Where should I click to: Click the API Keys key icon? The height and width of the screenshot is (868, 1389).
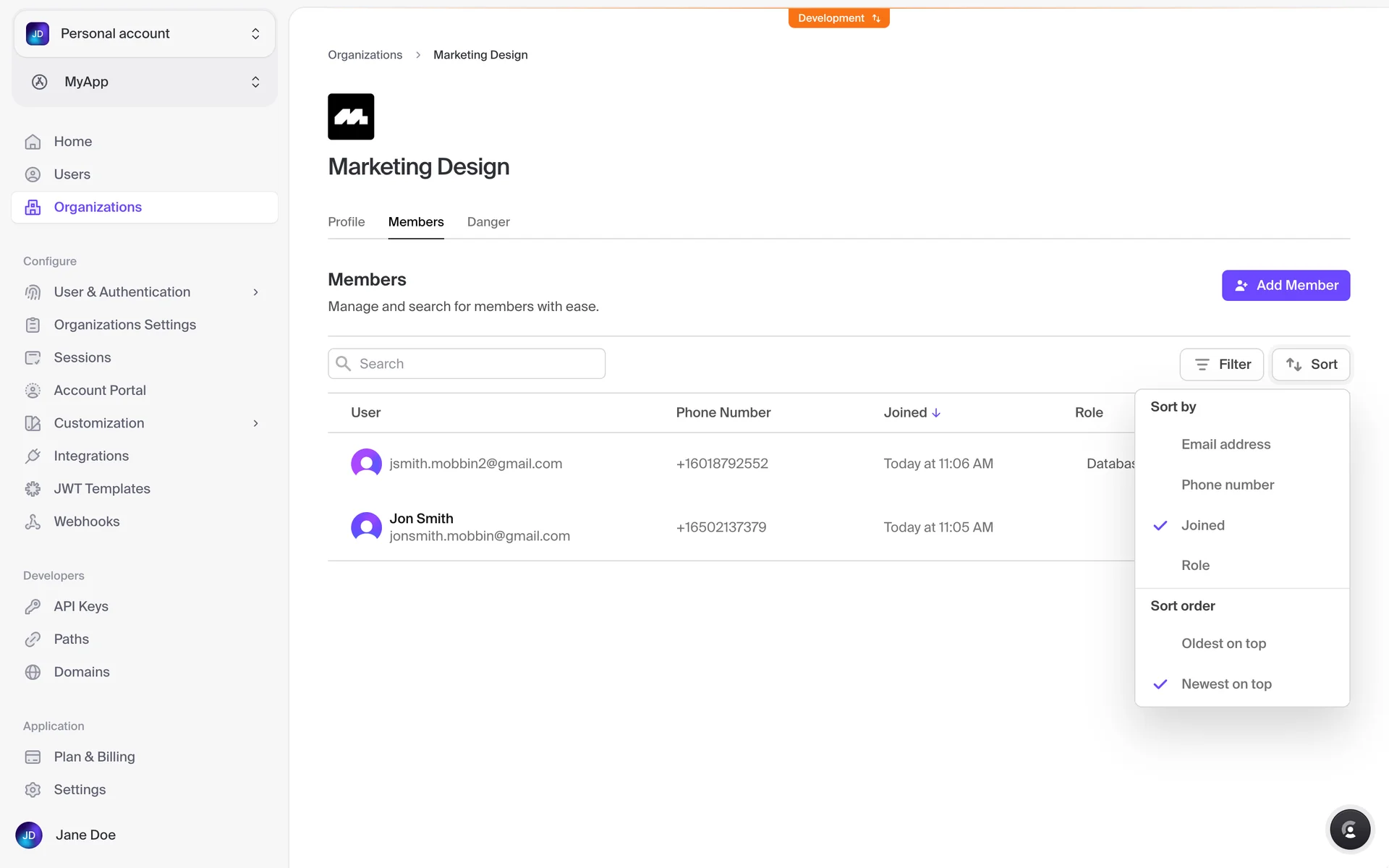33,607
